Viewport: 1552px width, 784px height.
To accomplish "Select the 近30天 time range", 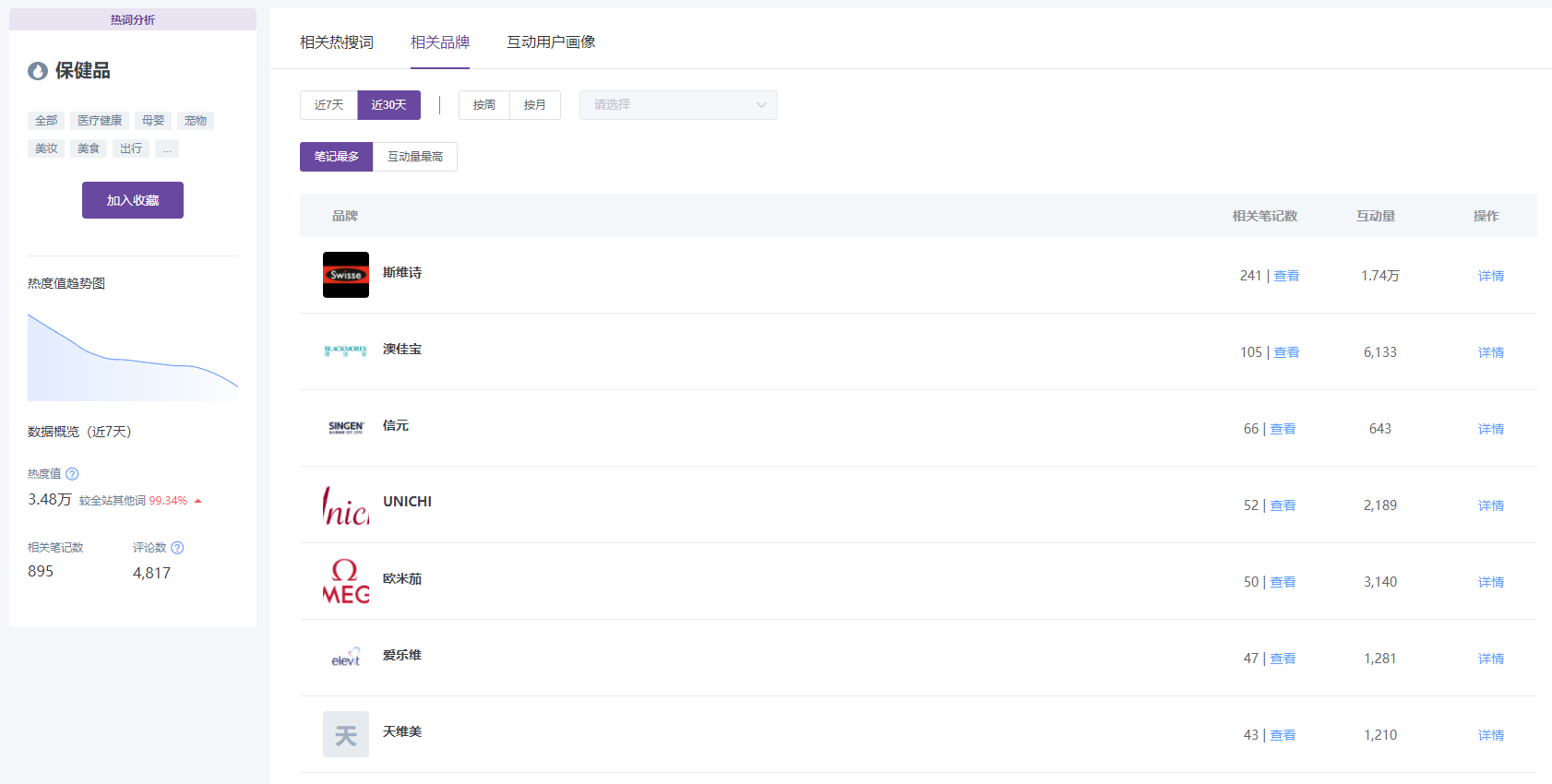I will pyautogui.click(x=389, y=105).
